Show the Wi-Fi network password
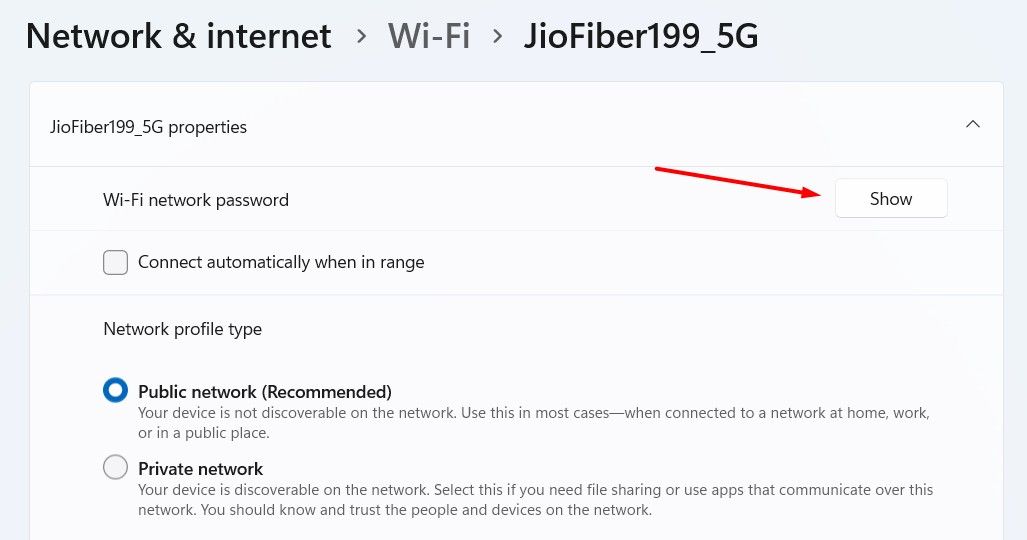 click(890, 199)
